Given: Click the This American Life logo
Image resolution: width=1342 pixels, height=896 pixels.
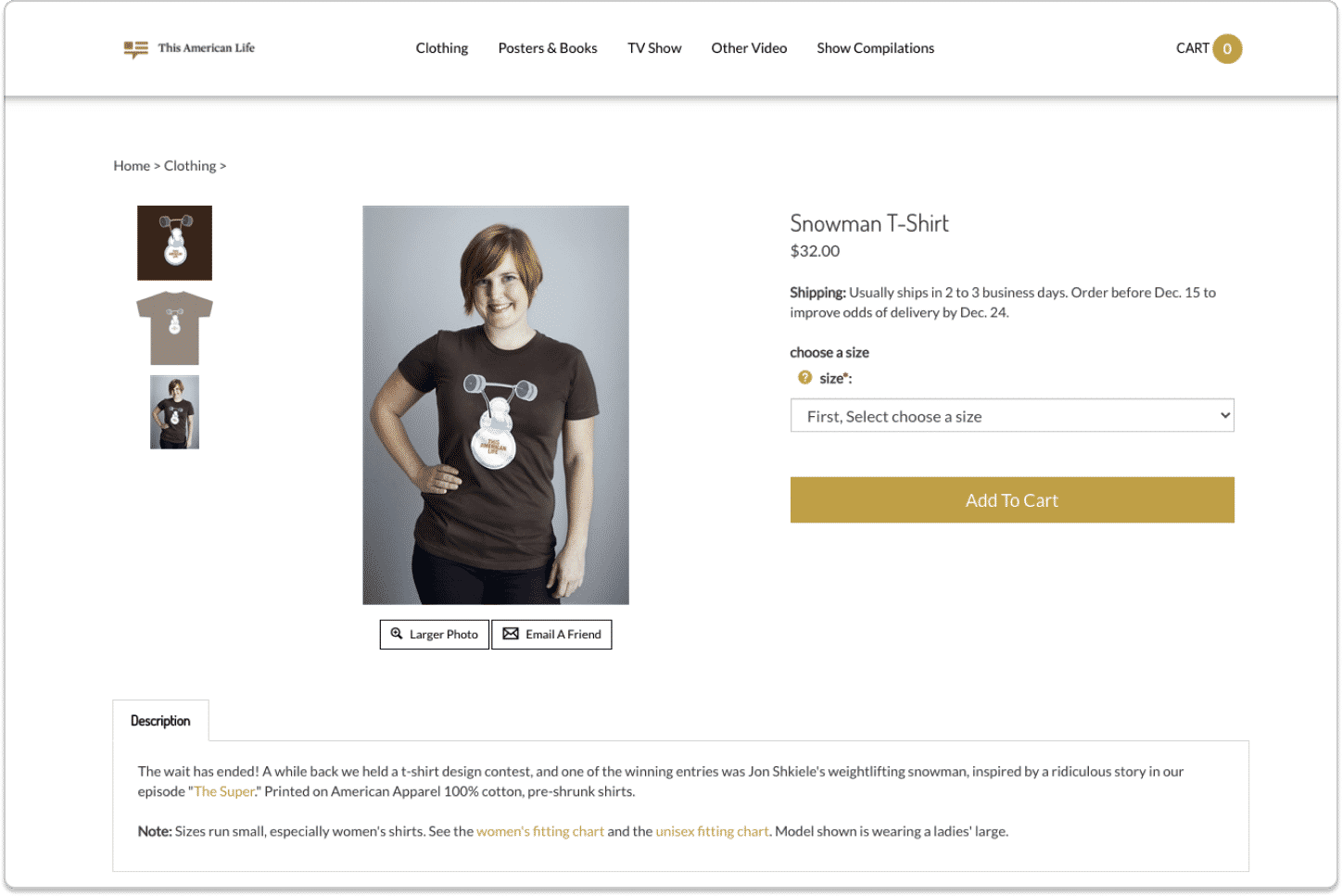Looking at the screenshot, I should coord(189,48).
